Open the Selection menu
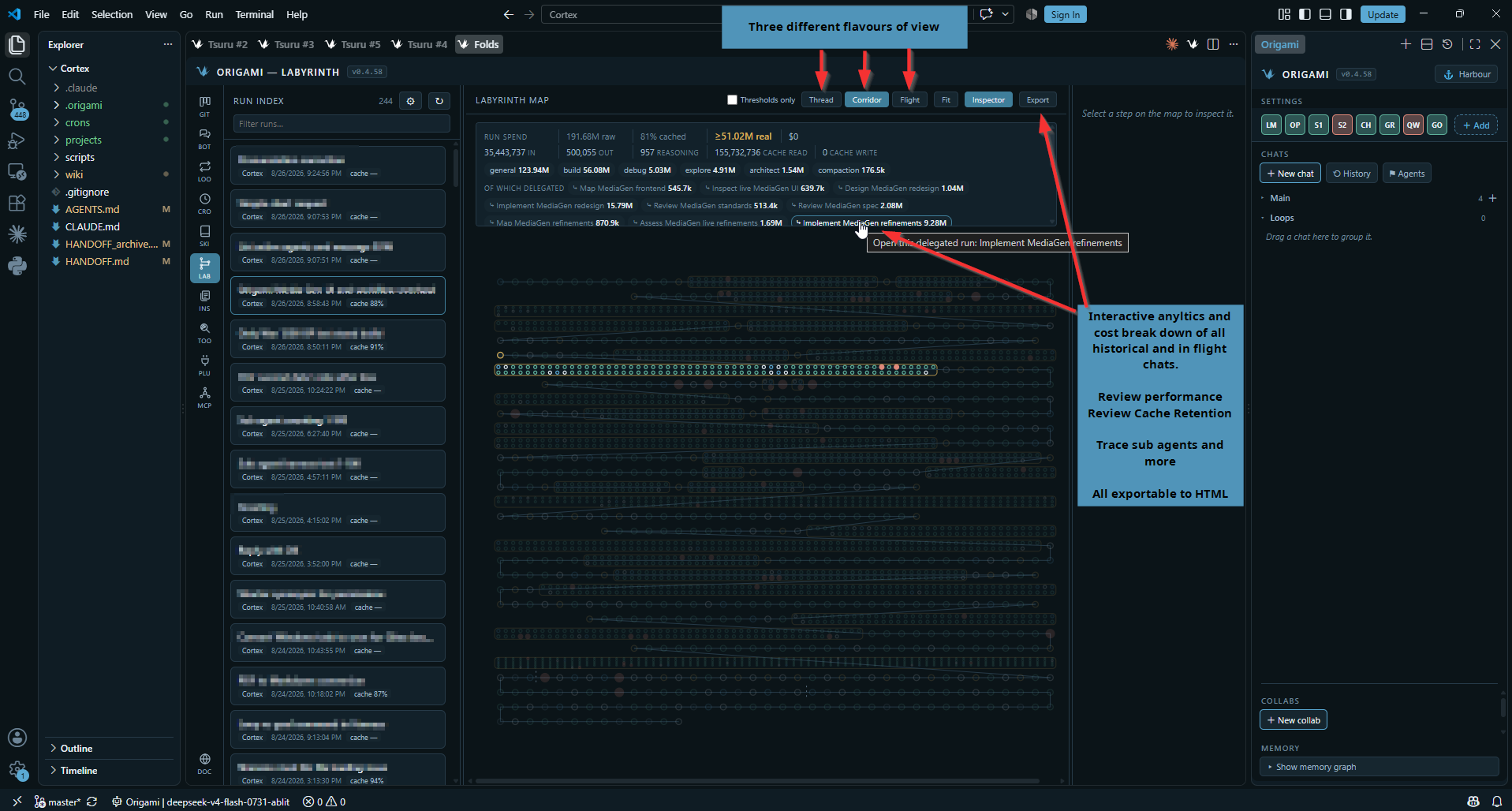The width and height of the screenshot is (1512, 811). pyautogui.click(x=112, y=14)
